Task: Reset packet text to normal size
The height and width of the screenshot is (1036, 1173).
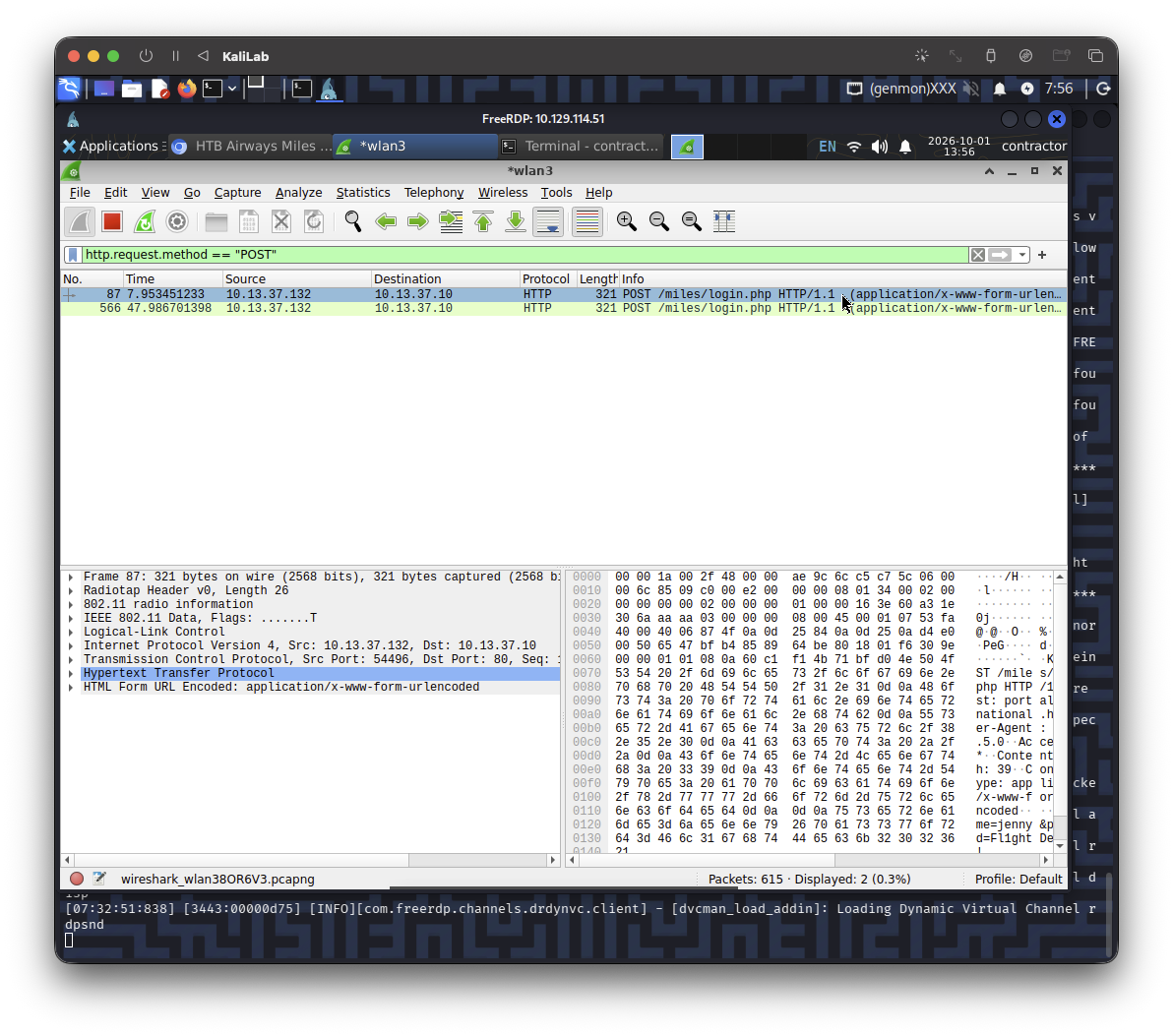Action: [692, 221]
